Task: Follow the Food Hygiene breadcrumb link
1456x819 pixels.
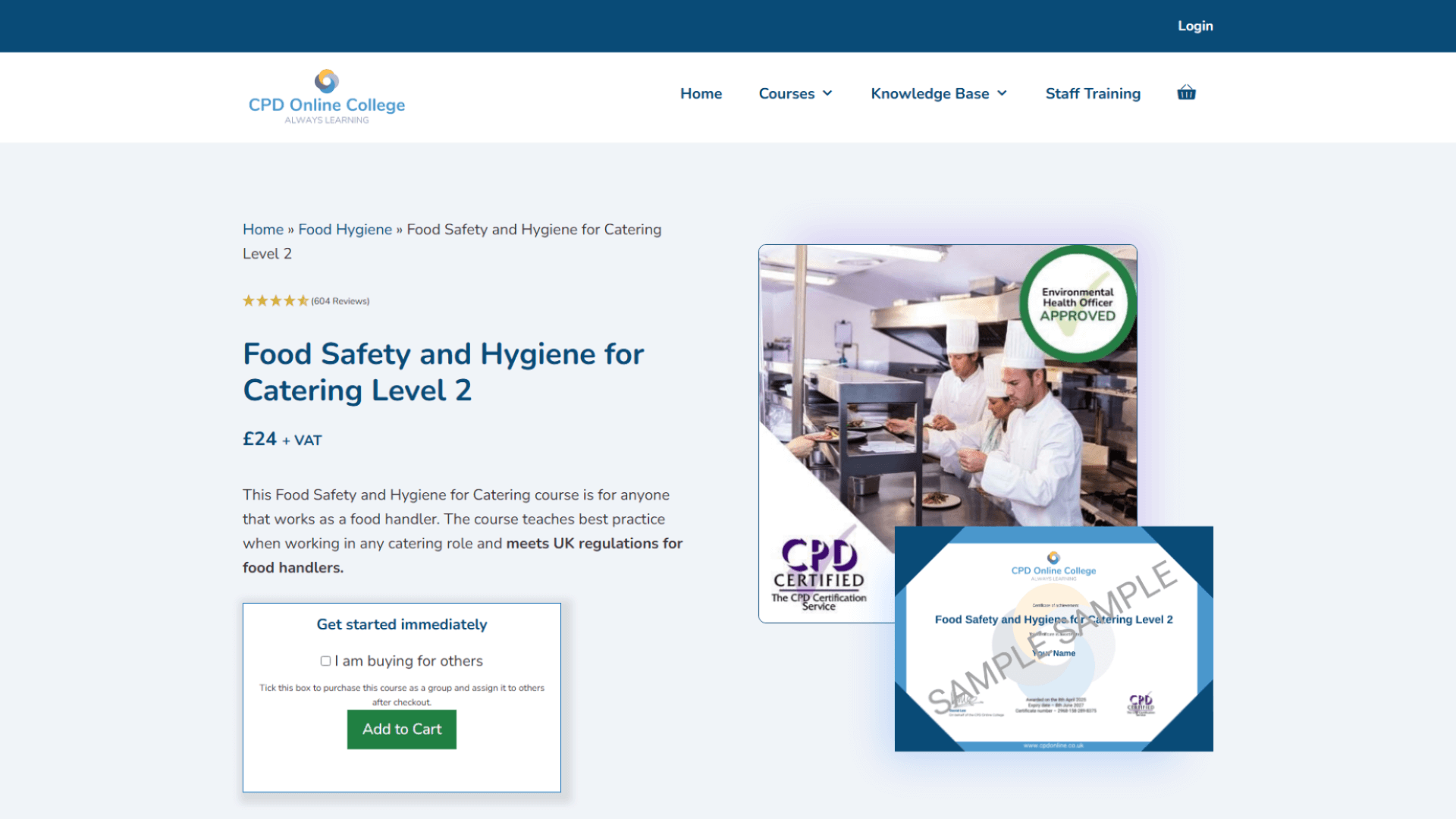Action: click(345, 230)
